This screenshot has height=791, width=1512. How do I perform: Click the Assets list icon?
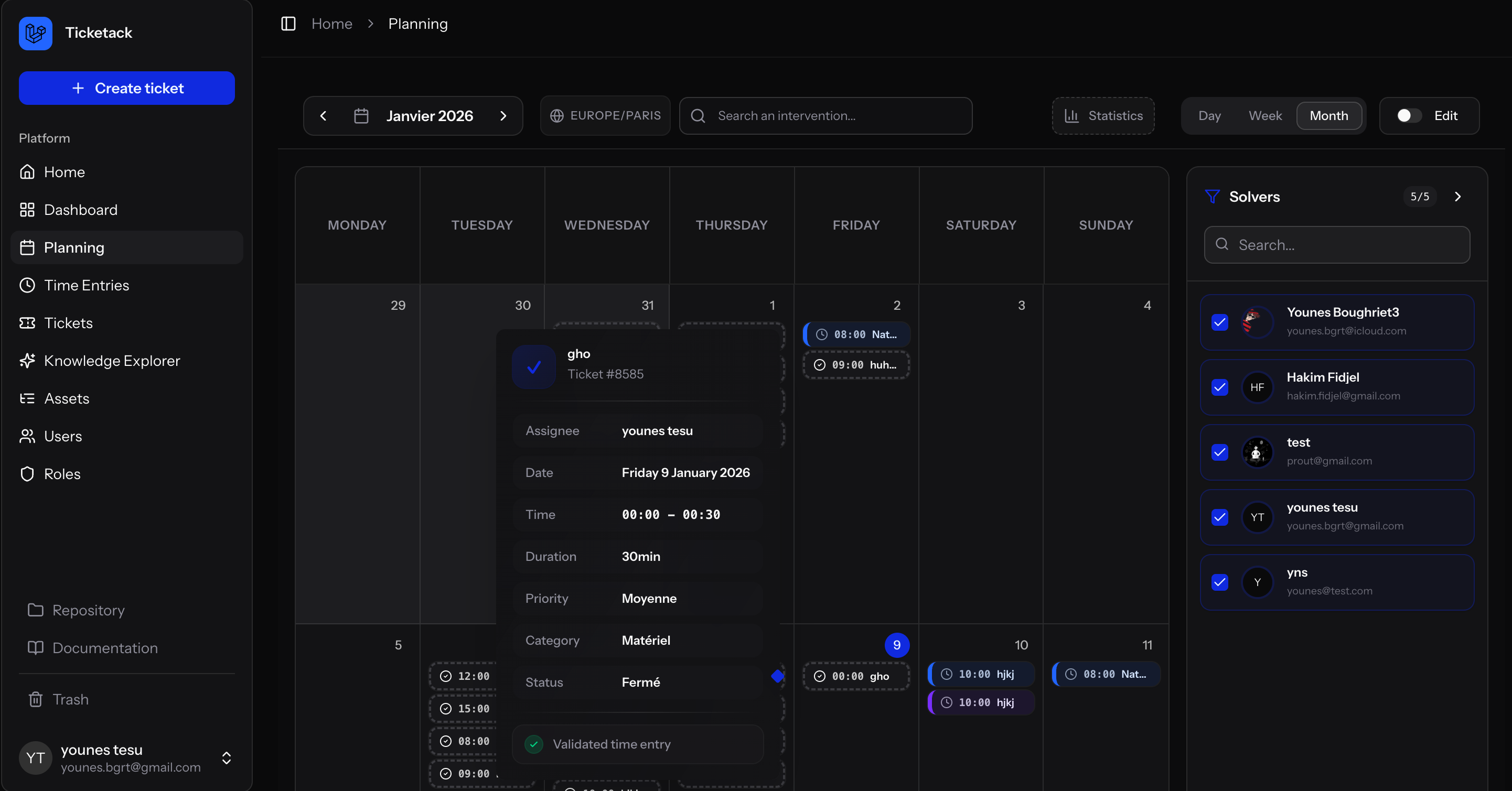click(x=27, y=398)
